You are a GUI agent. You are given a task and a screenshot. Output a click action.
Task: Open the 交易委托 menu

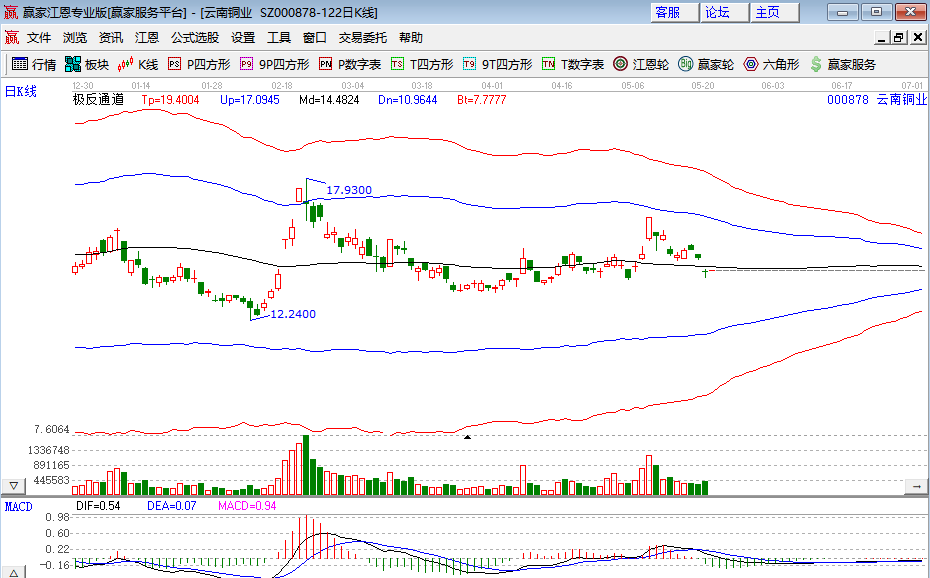pyautogui.click(x=363, y=38)
